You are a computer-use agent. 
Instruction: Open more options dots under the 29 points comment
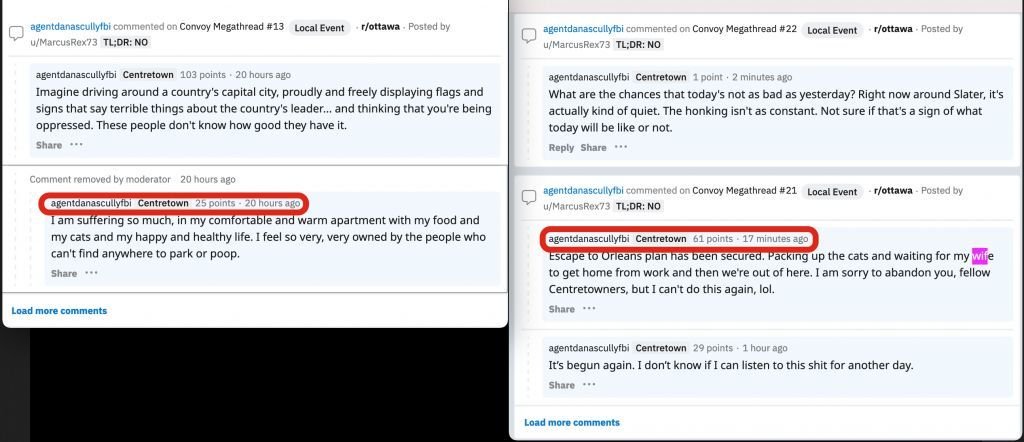point(589,385)
